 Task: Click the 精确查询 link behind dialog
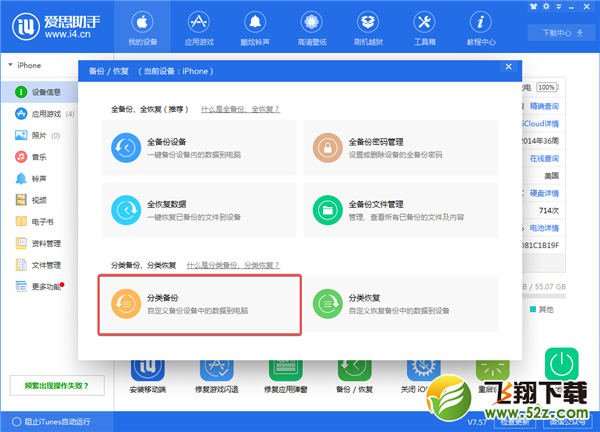pyautogui.click(x=544, y=106)
